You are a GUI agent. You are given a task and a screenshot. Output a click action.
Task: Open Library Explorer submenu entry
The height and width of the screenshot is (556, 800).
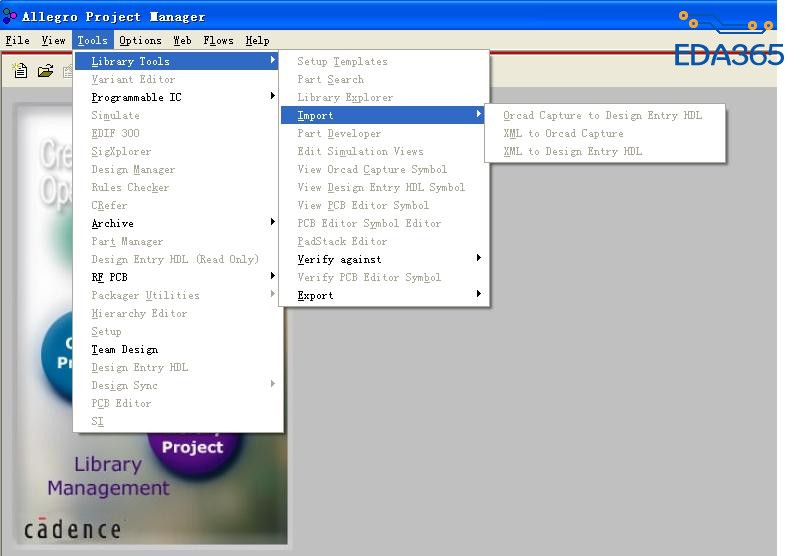384,97
